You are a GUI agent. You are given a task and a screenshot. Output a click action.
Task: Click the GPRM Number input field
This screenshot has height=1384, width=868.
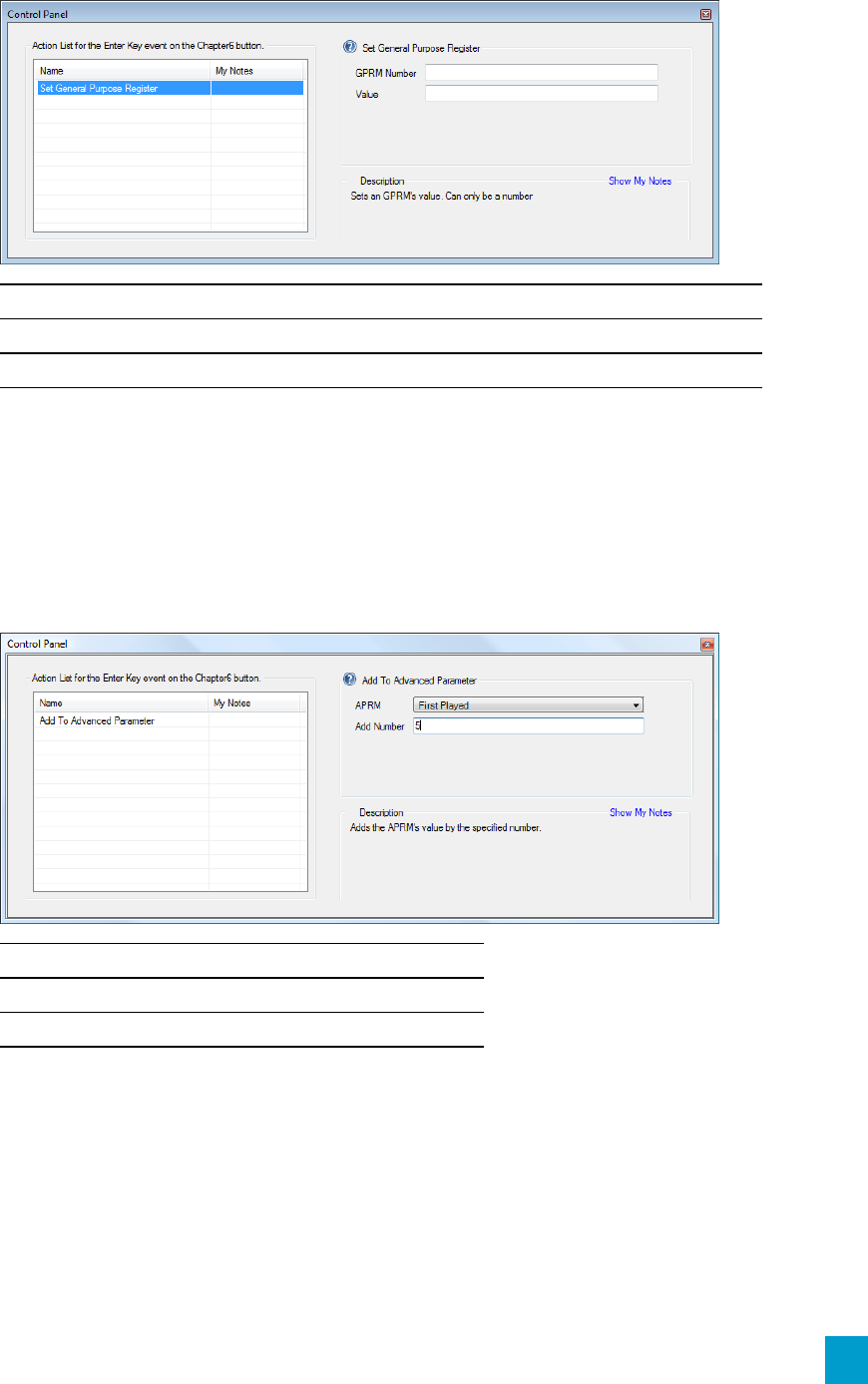pyautogui.click(x=542, y=73)
